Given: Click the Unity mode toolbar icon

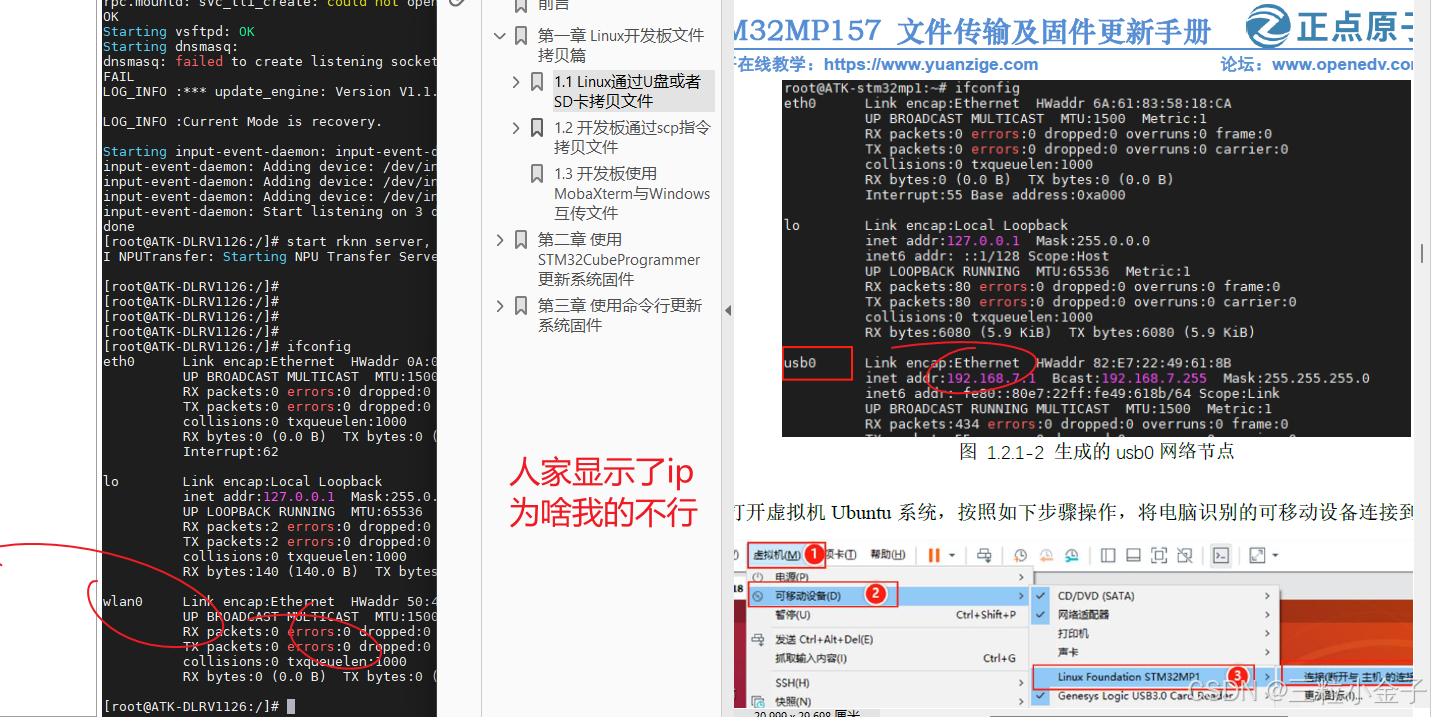Looking at the screenshot, I should [x=1185, y=555].
